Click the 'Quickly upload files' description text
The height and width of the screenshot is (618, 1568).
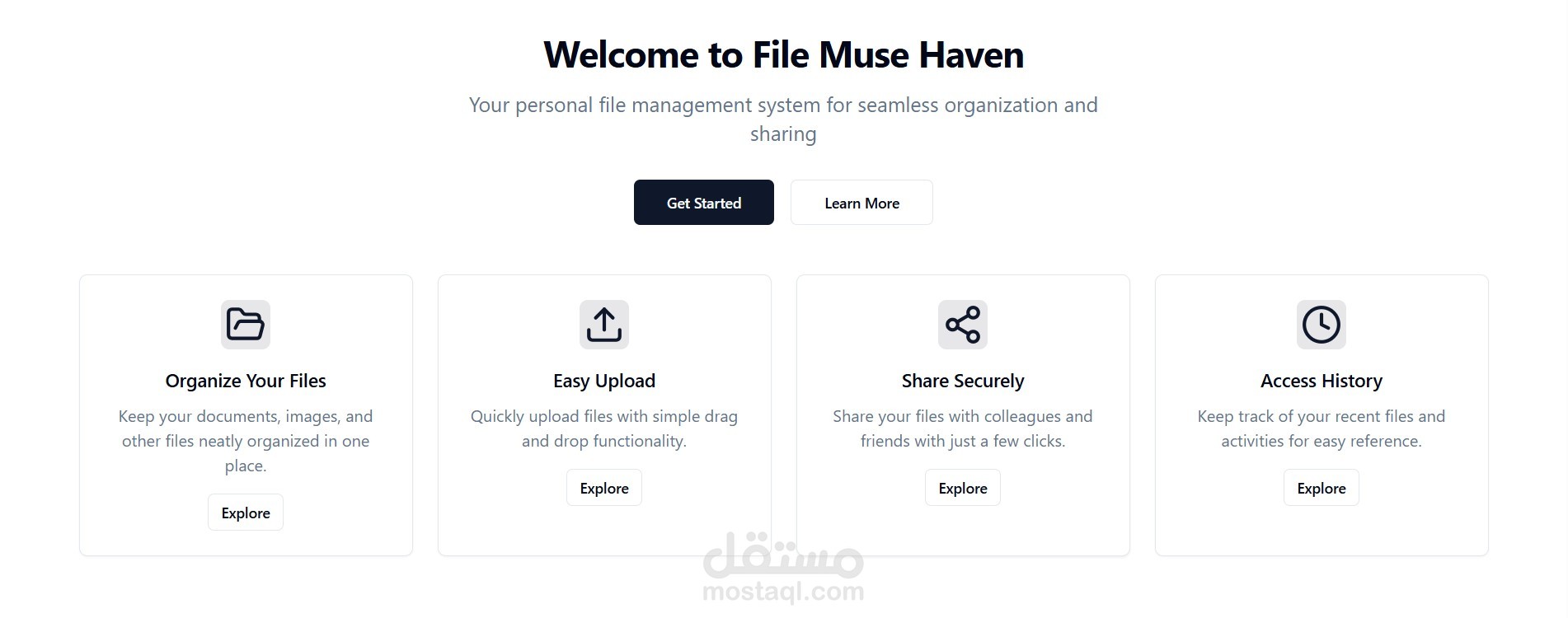604,428
